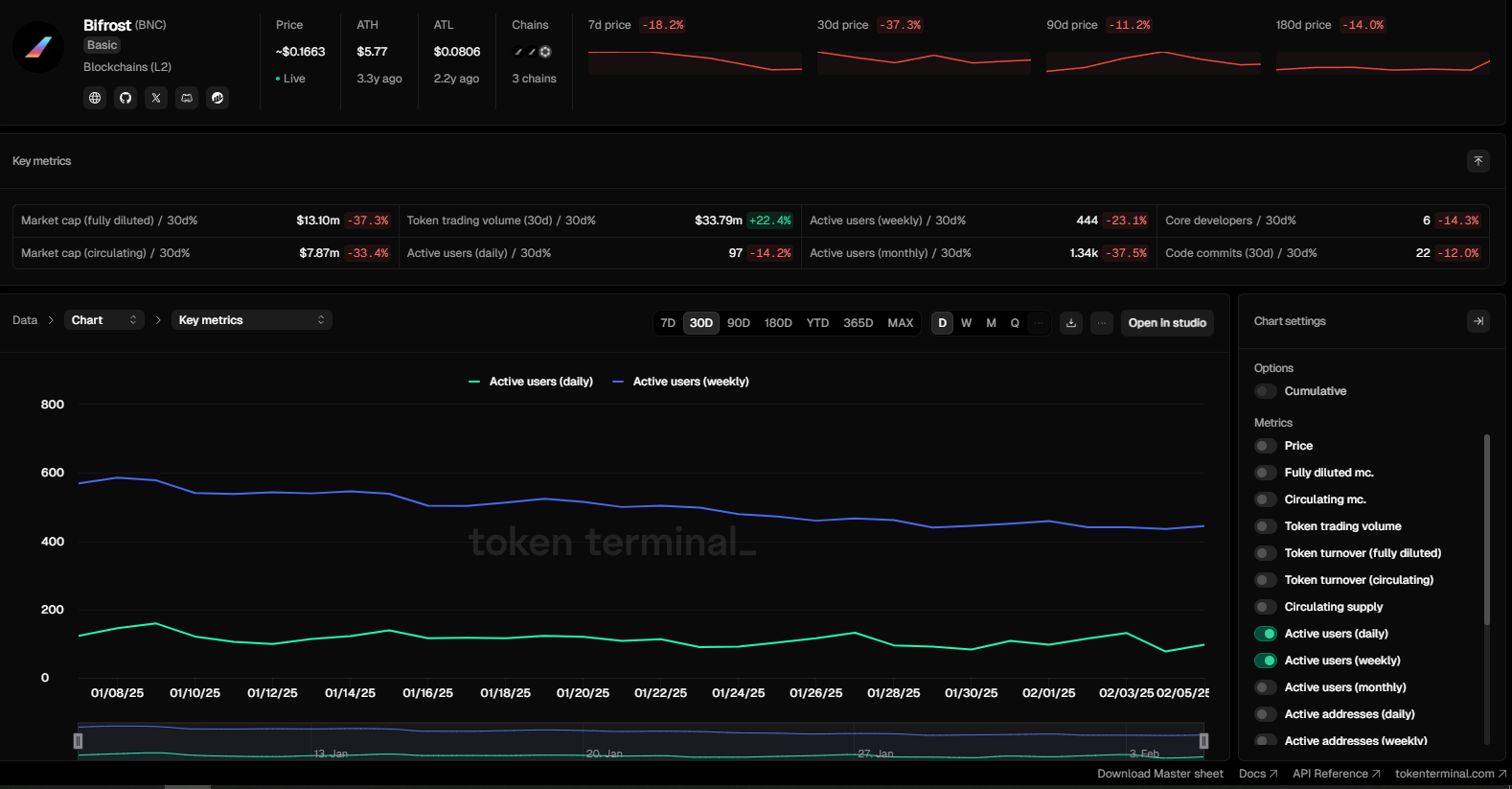The image size is (1512, 789).
Task: Set granularity to weekly (W)
Action: (x=967, y=323)
